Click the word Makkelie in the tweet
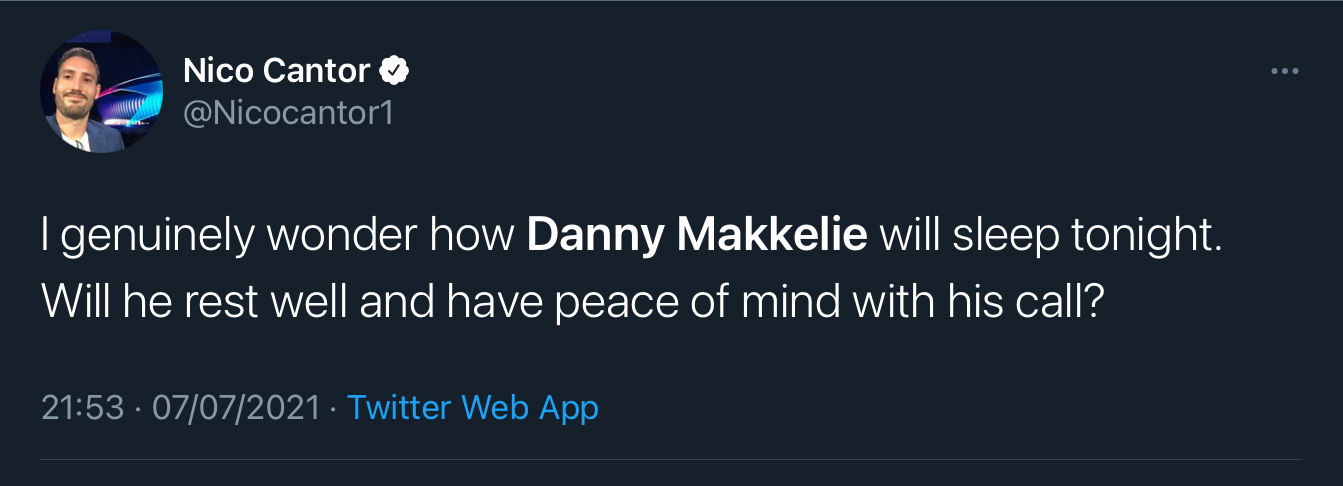1343x486 pixels. point(772,237)
